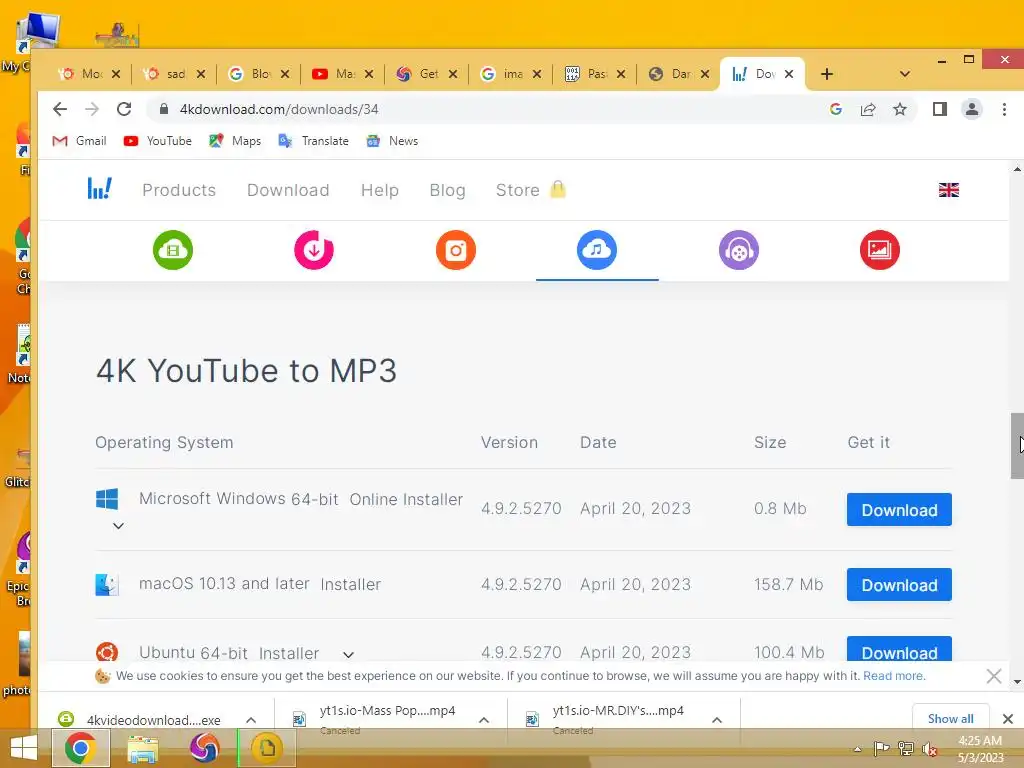The height and width of the screenshot is (768, 1024).
Task: Select the blue cloud music YouTube to MP3 icon
Action: [x=597, y=250]
